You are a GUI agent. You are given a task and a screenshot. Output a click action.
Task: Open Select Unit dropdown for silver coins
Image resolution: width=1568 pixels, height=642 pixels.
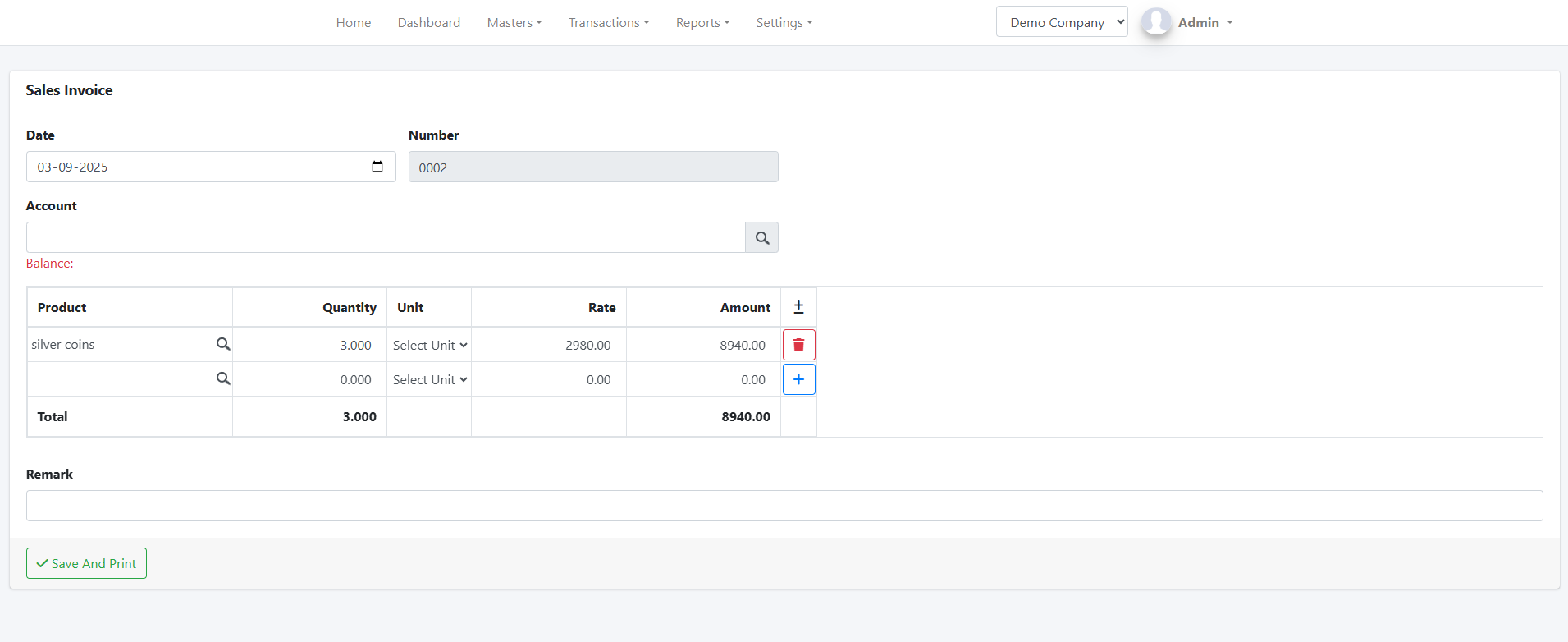[x=429, y=345]
